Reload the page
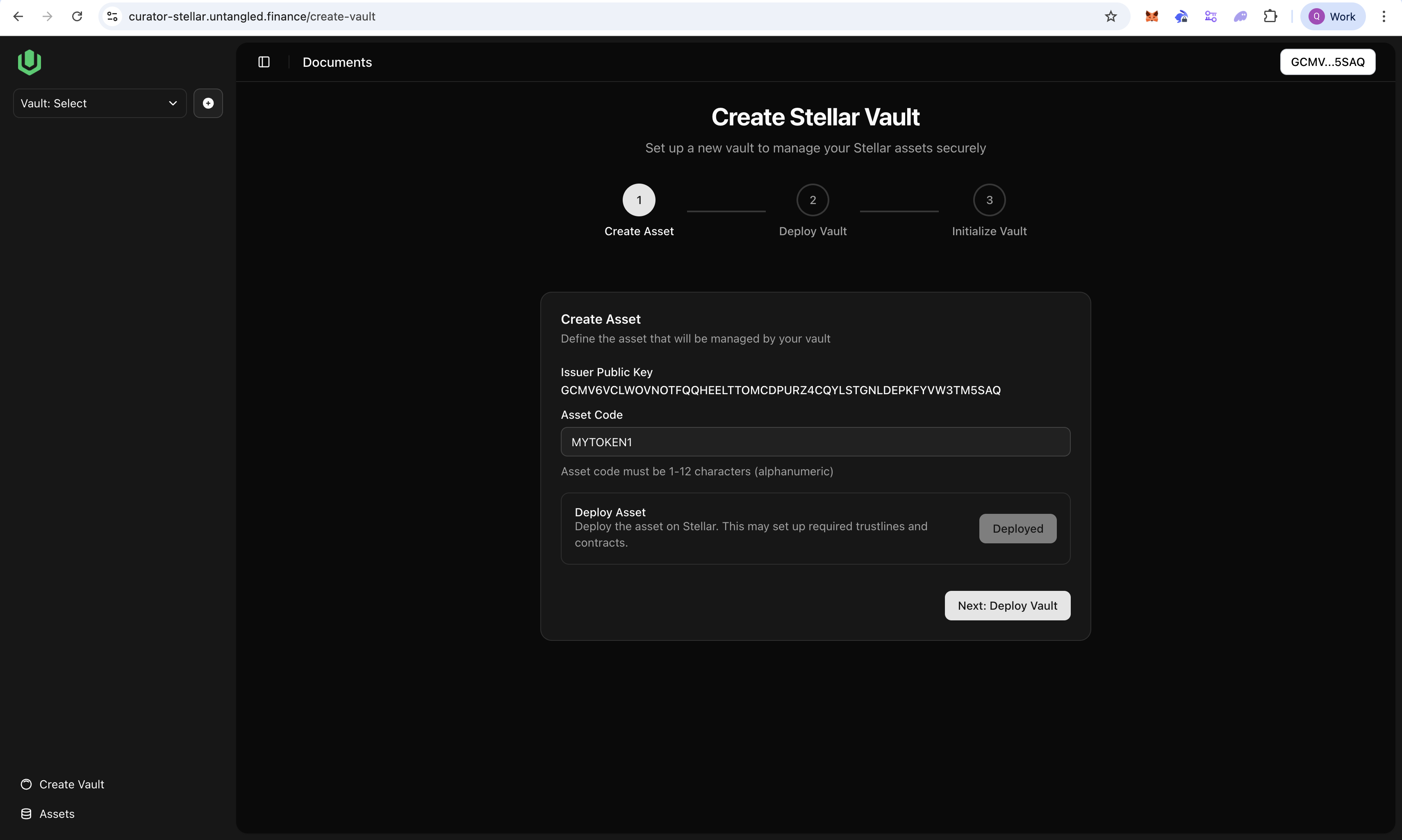Viewport: 1402px width, 840px height. (77, 16)
